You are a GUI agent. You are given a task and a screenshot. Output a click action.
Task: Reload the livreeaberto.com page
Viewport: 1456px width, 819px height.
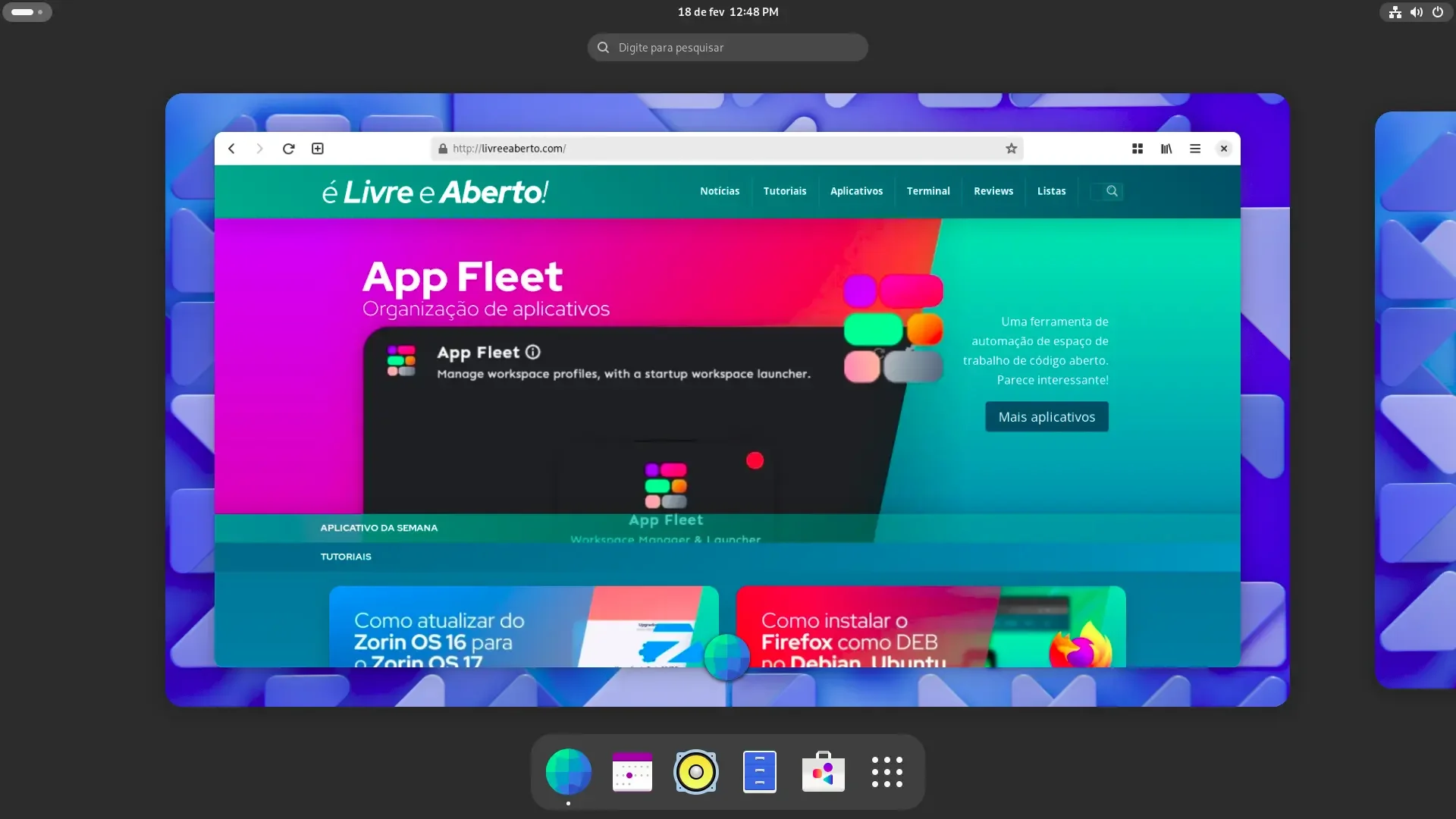pyautogui.click(x=288, y=149)
